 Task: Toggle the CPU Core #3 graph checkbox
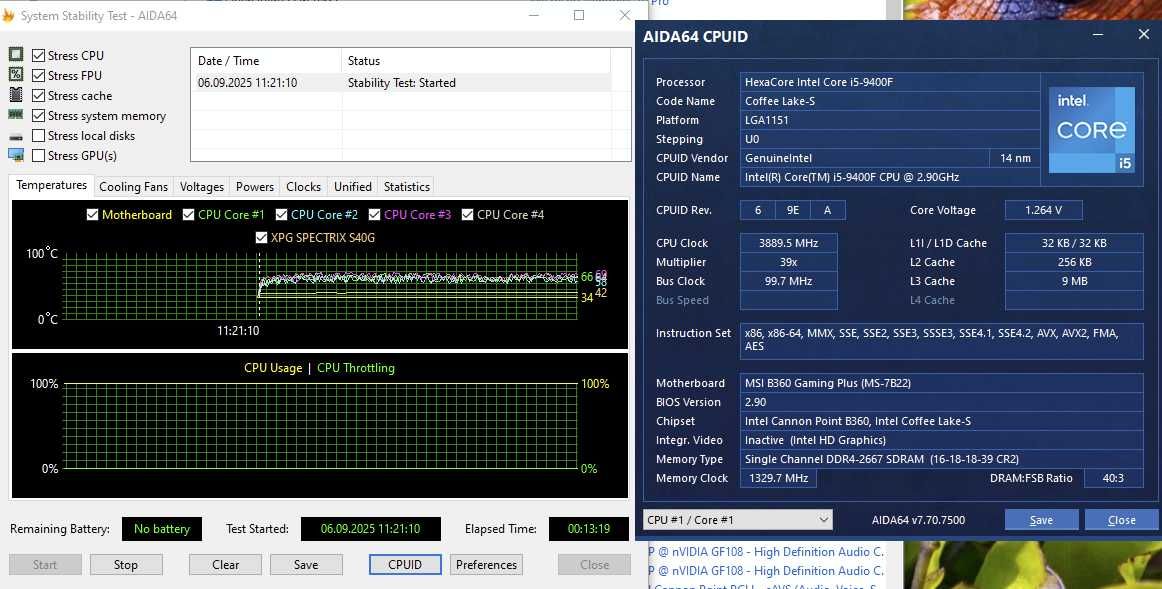pyautogui.click(x=375, y=214)
